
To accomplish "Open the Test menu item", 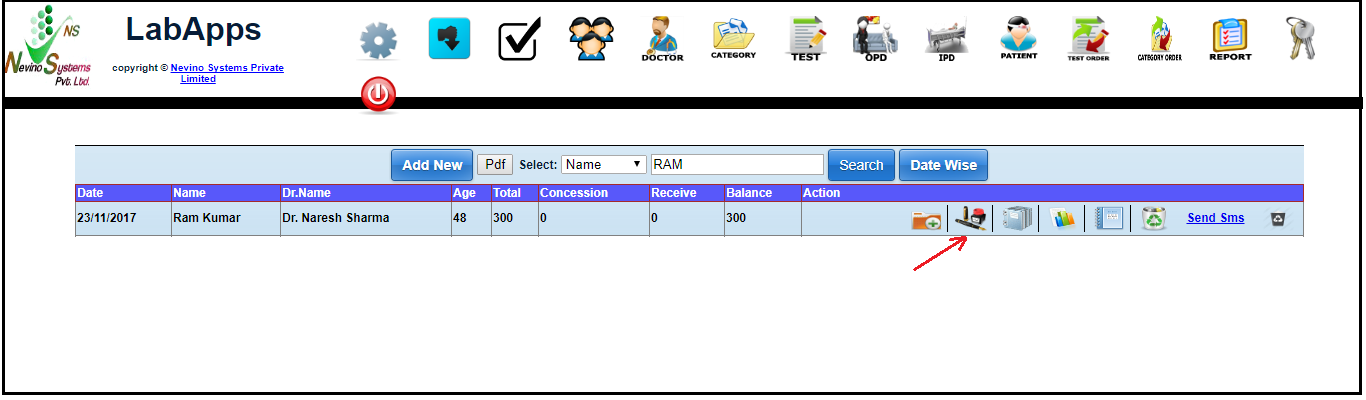I will tap(805, 39).
